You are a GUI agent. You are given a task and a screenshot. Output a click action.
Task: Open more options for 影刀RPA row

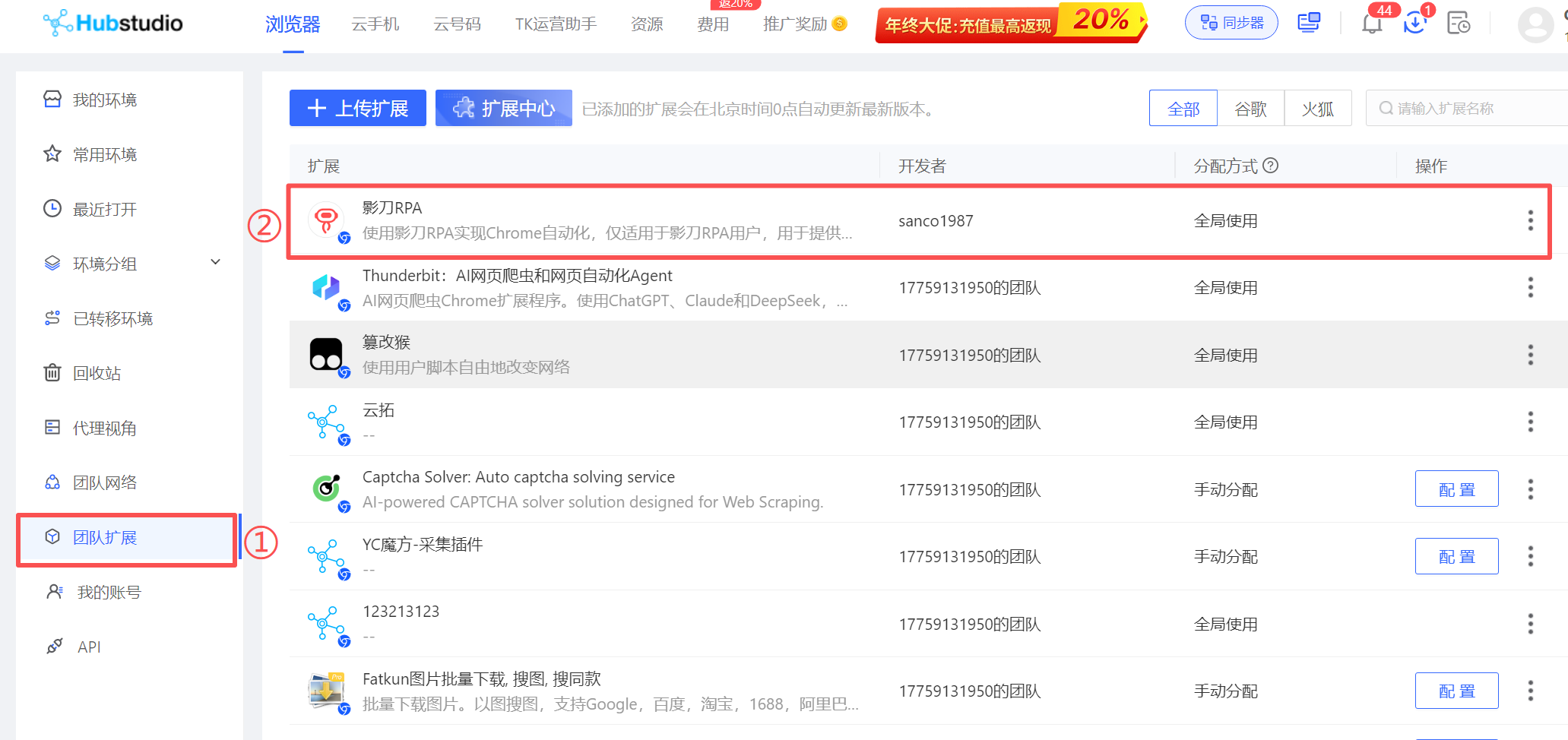coord(1531,220)
